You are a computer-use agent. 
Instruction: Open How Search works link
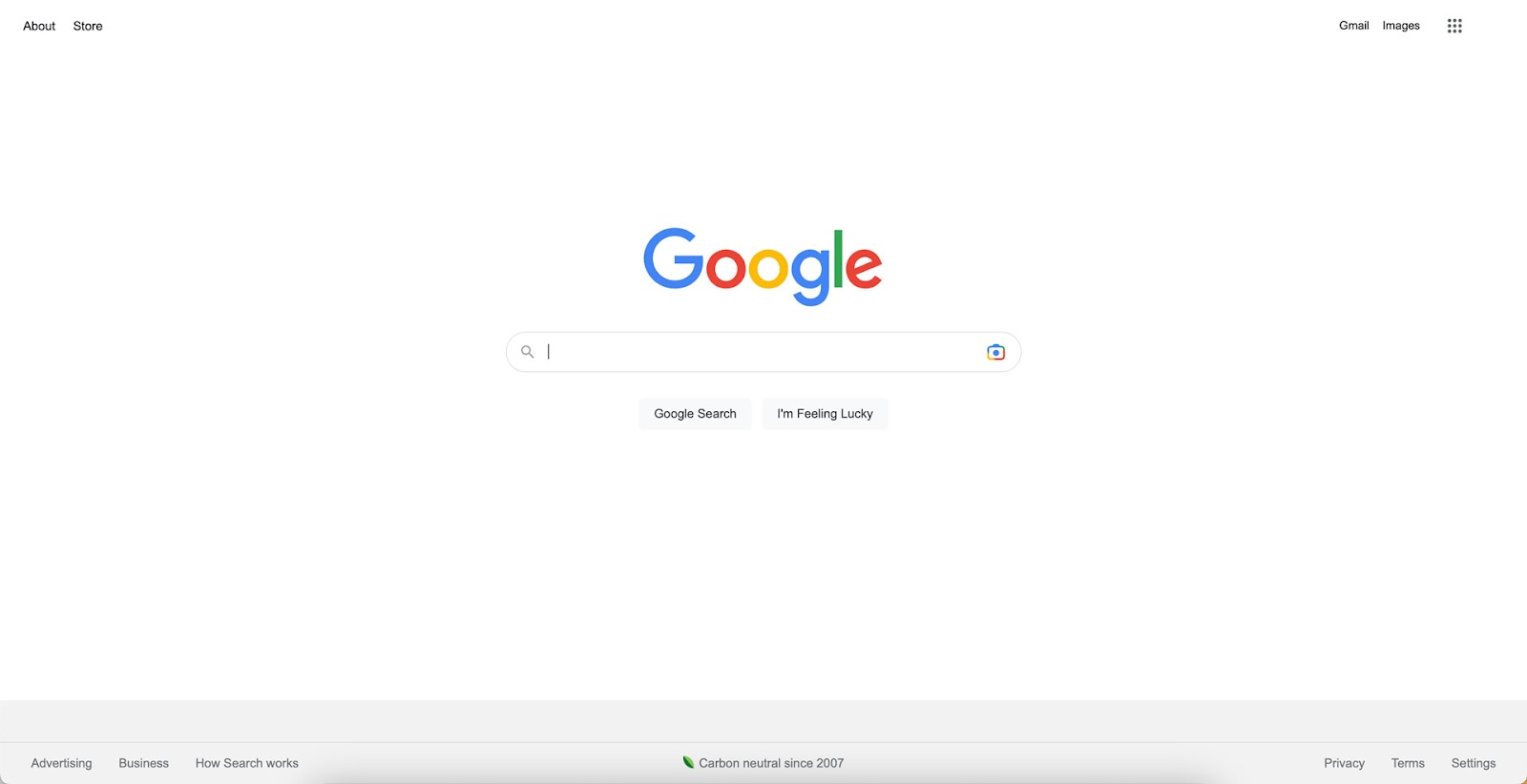(x=247, y=763)
